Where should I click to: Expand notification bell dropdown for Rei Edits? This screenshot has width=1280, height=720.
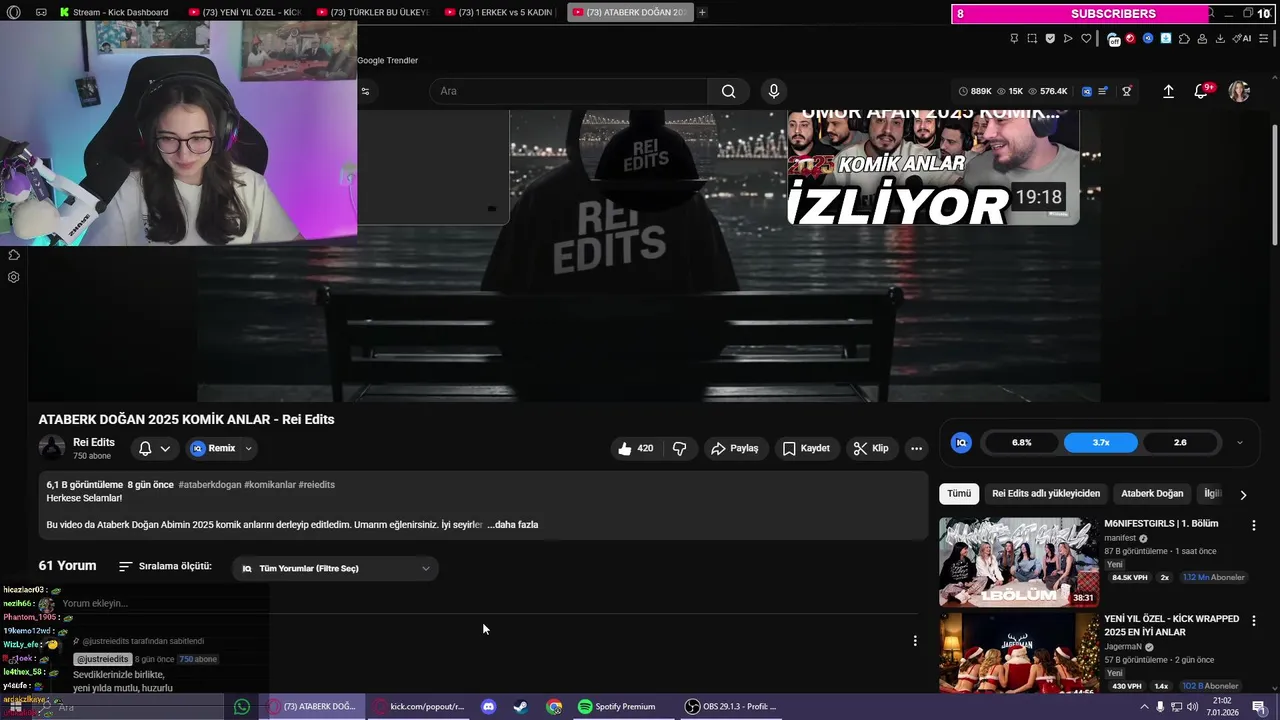[155, 448]
